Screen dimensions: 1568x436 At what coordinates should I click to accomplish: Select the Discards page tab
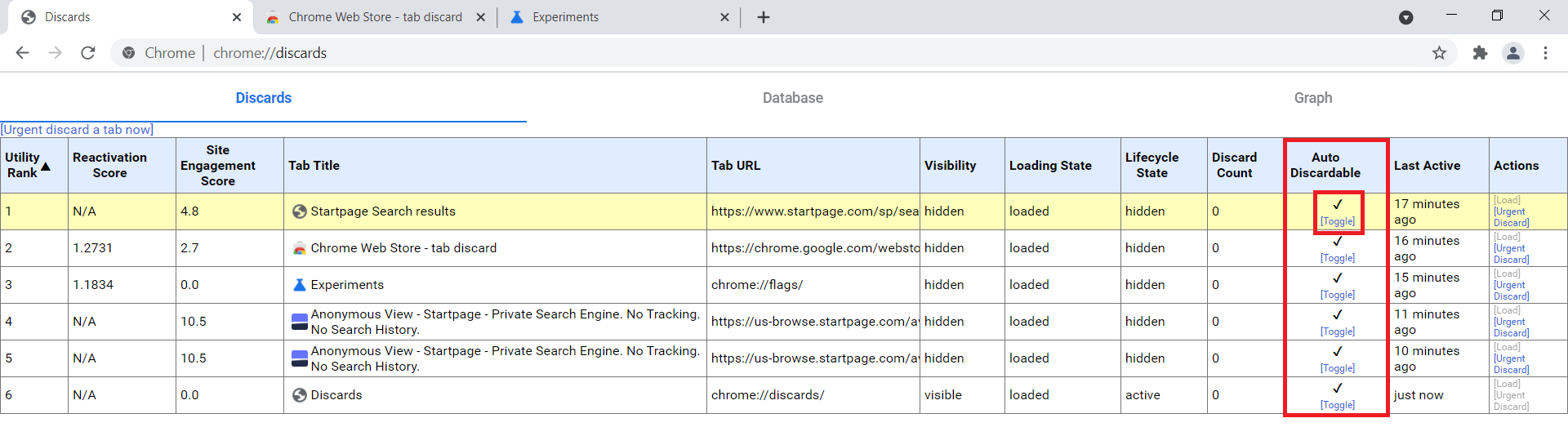(x=263, y=98)
